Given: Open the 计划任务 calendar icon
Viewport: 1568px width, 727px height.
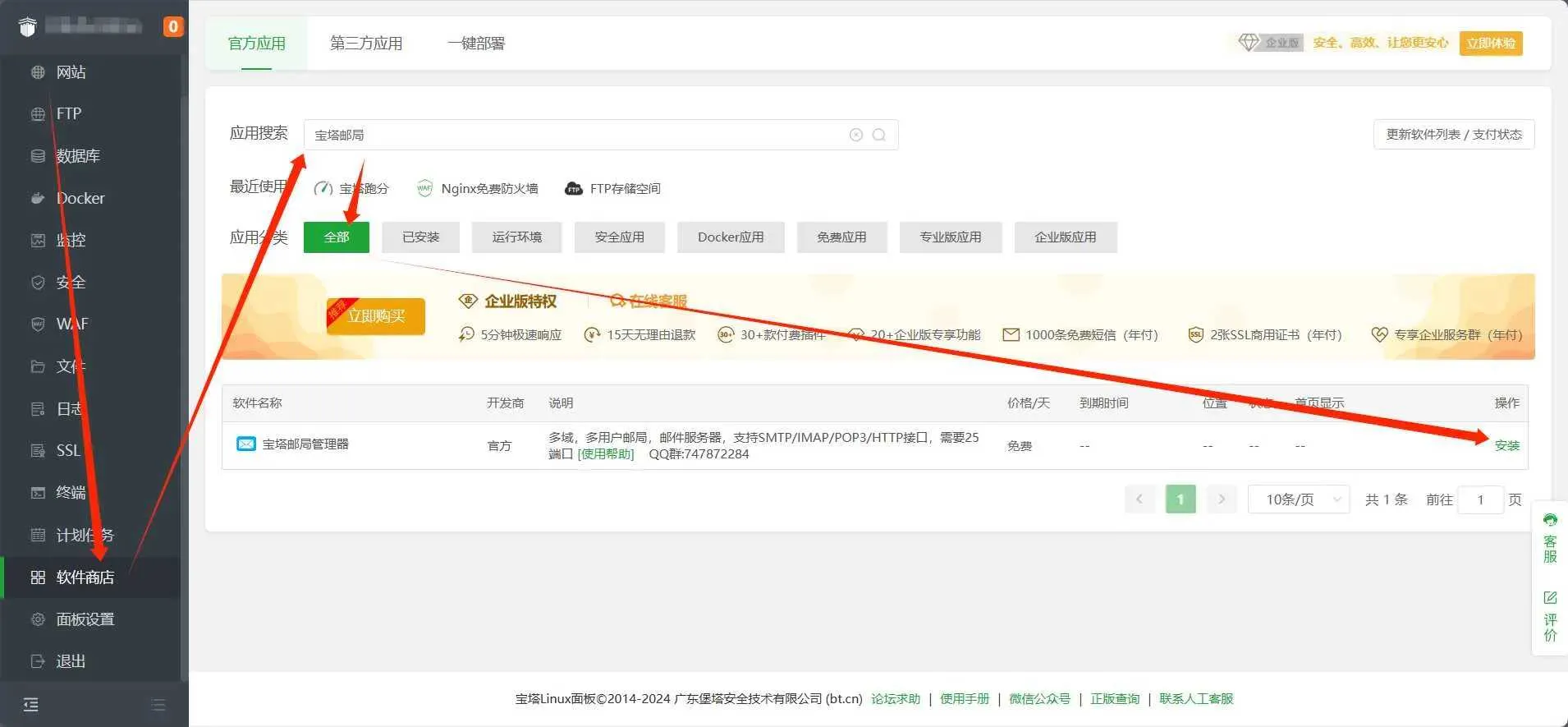Looking at the screenshot, I should click(38, 535).
